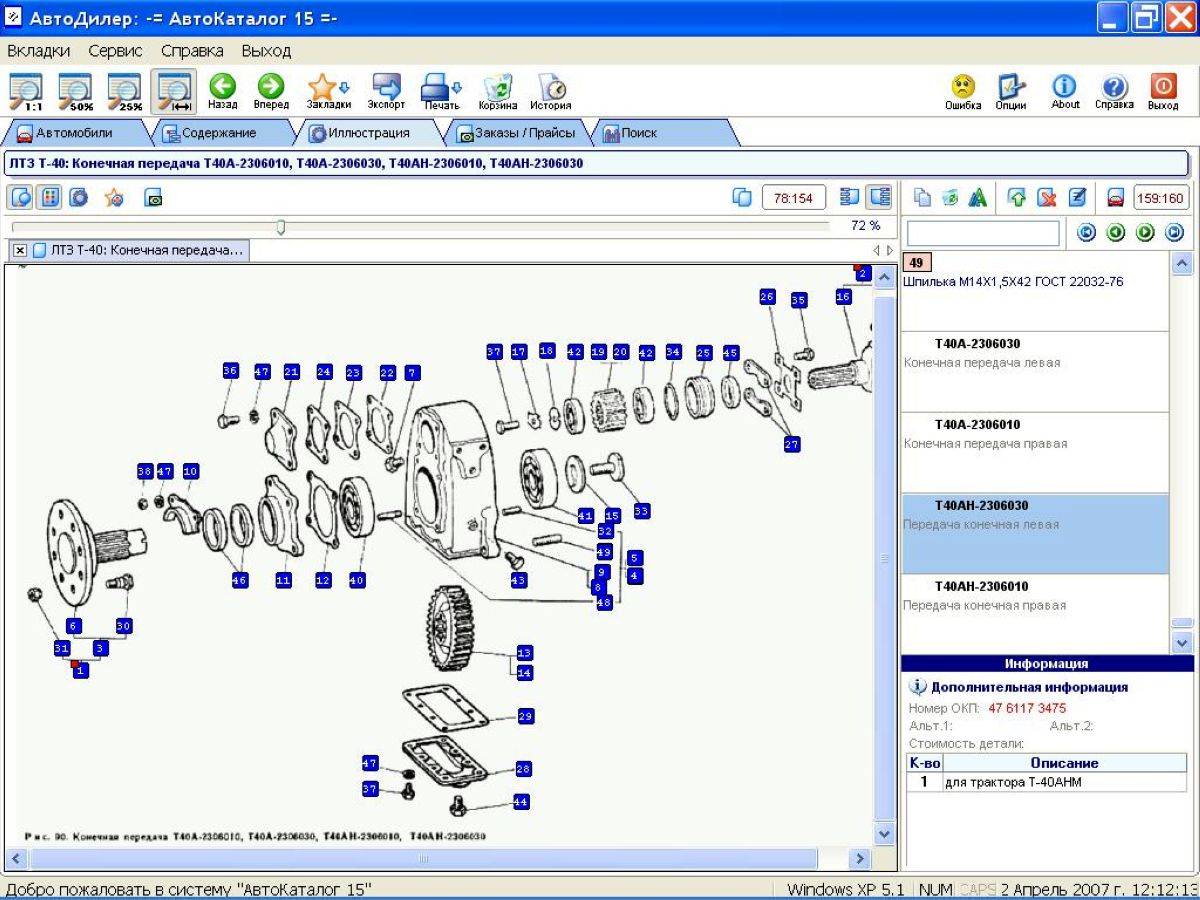
Task: Click the red car icon on the parts panel
Action: pyautogui.click(x=1116, y=198)
